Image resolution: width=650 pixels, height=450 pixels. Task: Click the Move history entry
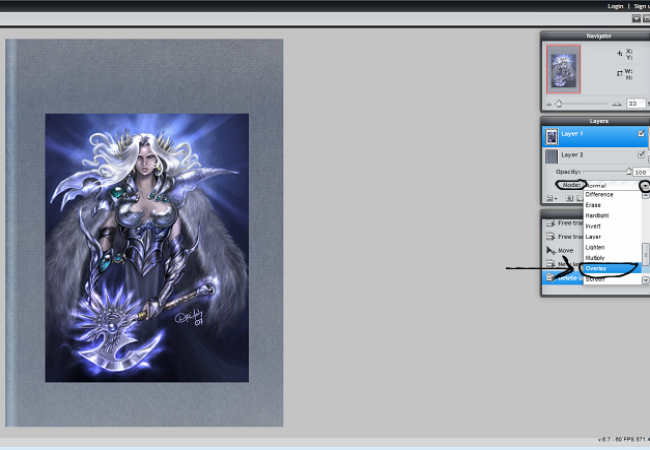tap(563, 251)
